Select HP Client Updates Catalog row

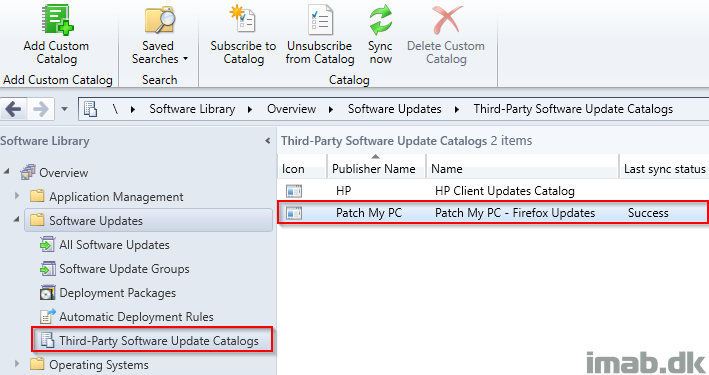pos(505,191)
